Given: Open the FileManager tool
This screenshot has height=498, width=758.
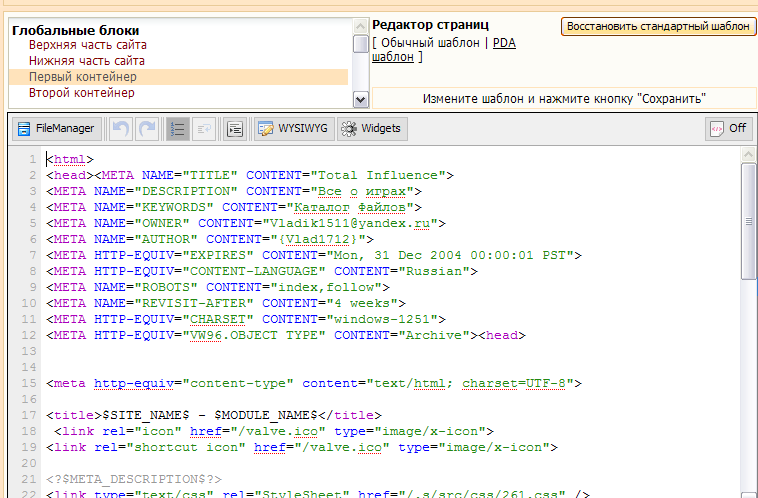Looking at the screenshot, I should click(56, 128).
